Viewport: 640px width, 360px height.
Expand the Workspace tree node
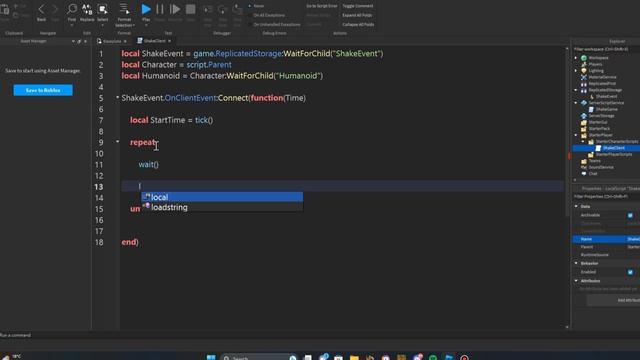tap(576, 58)
